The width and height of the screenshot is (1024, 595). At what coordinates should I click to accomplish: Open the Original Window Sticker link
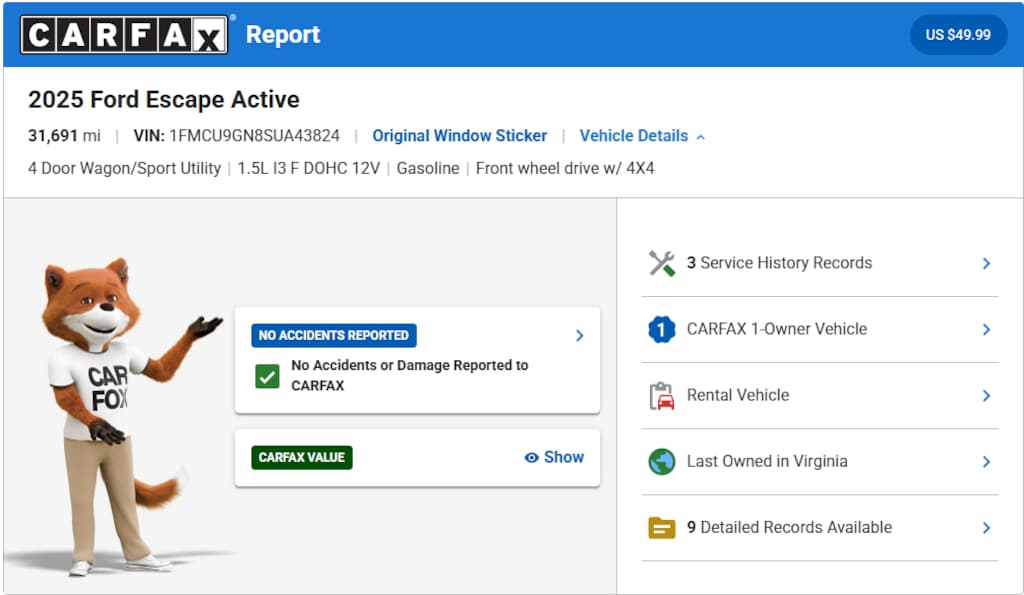point(460,136)
